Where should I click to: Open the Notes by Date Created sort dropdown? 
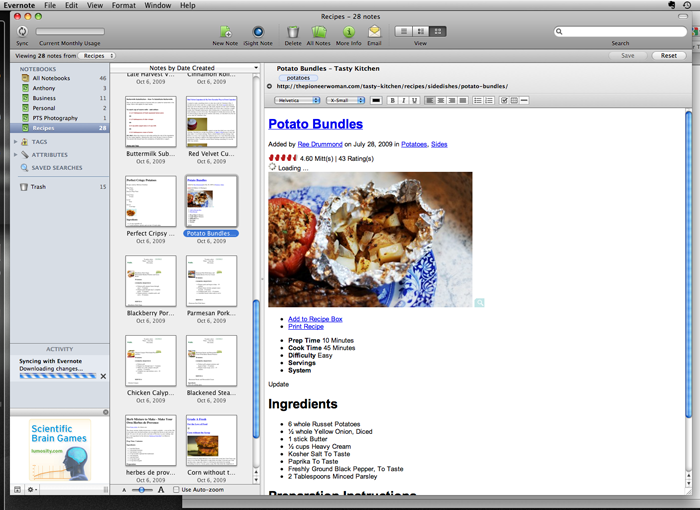pos(185,68)
